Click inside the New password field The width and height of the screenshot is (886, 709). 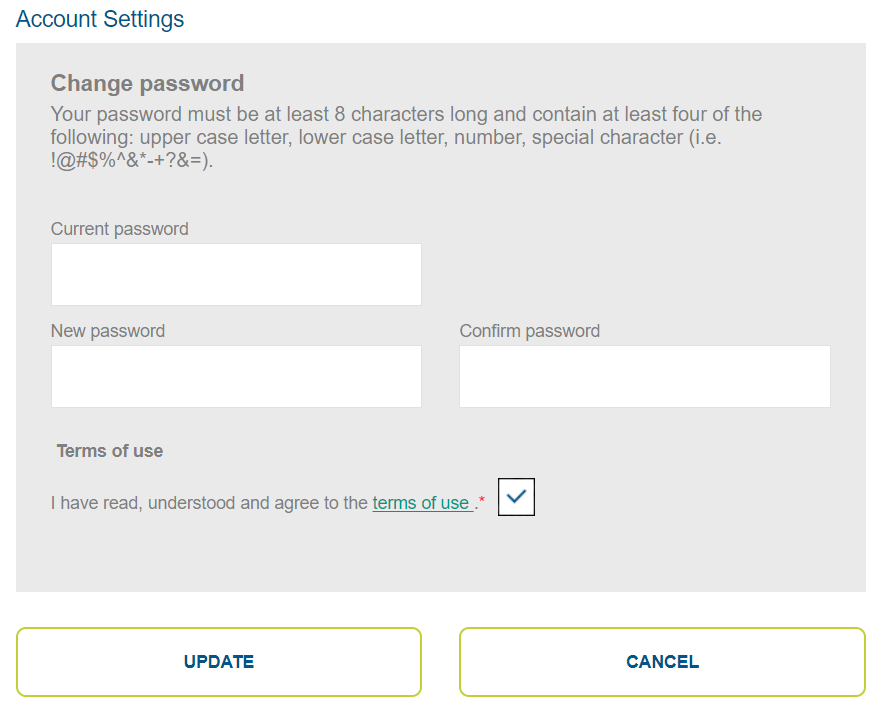pos(236,376)
